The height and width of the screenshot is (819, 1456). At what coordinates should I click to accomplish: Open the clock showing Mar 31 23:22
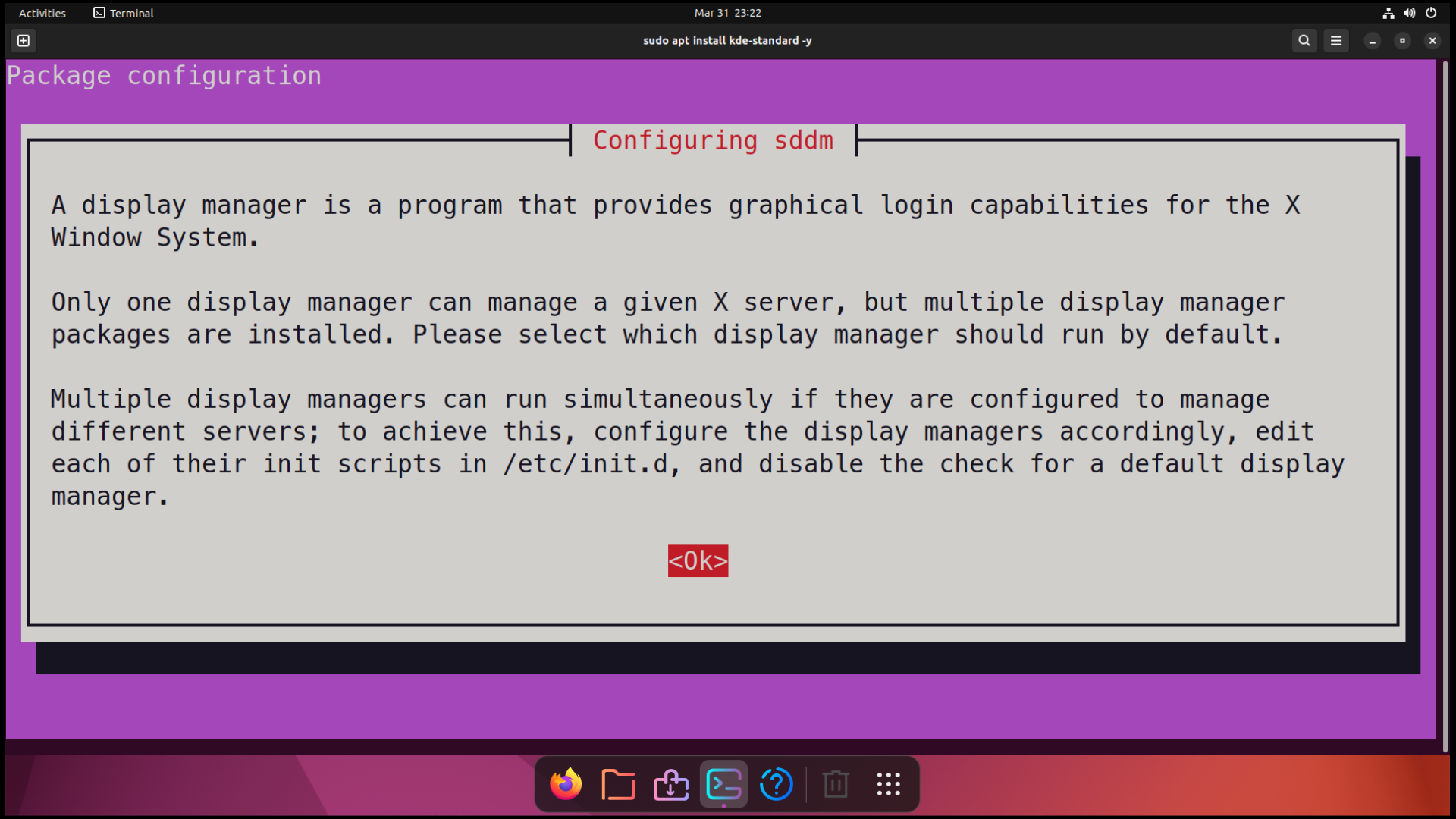pos(727,13)
